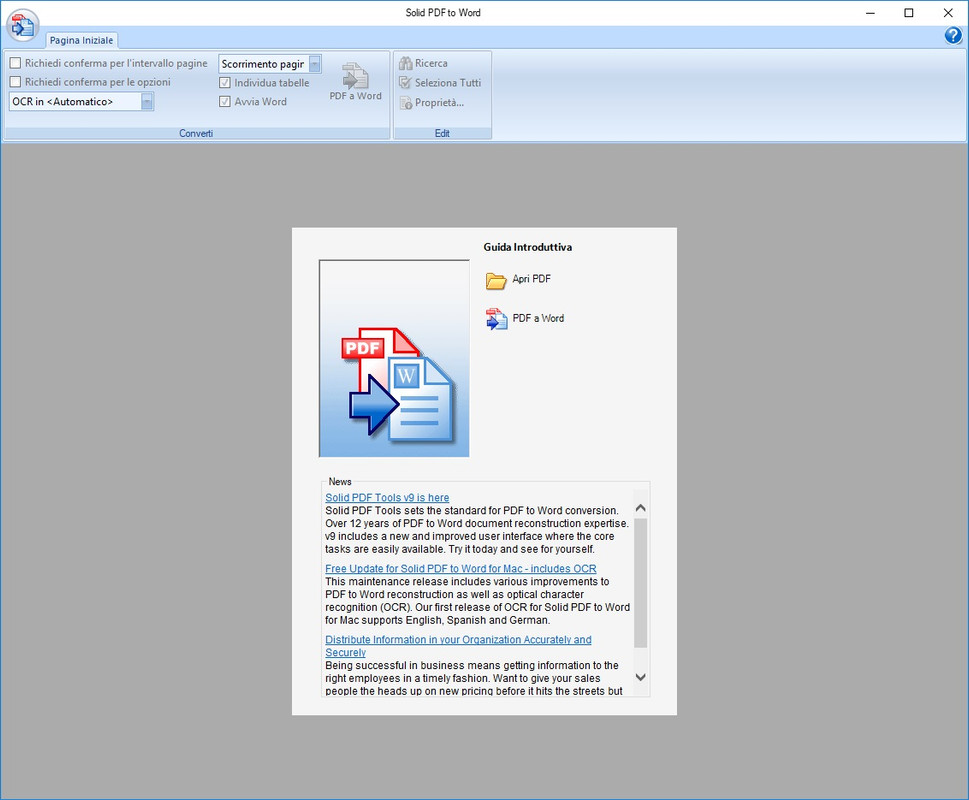Open Distribute Information in your Organization link
Image resolution: width=969 pixels, height=800 pixels.
(458, 646)
